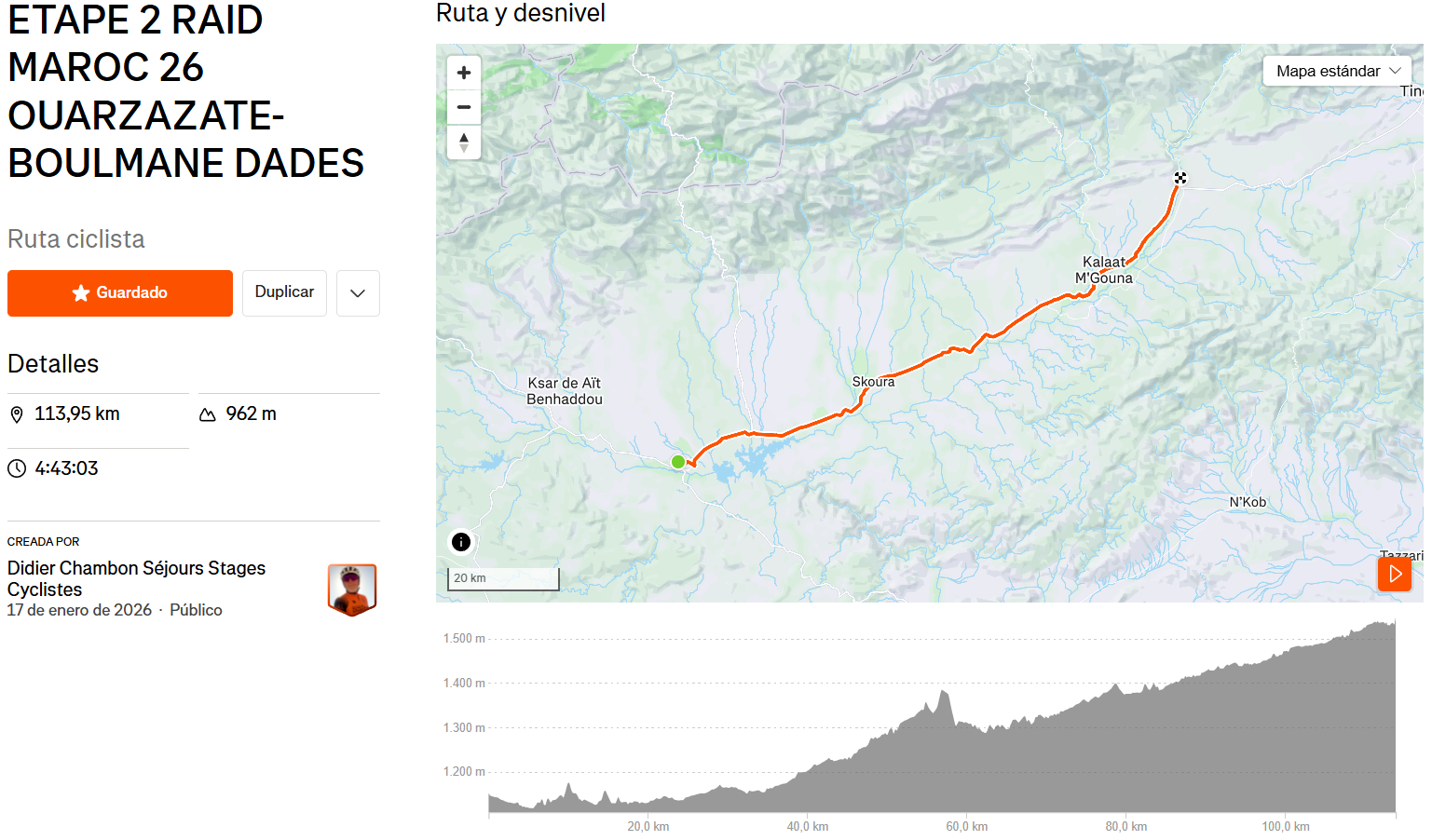Open the map info icon
Screen dimensions: 1432x840
point(461,542)
